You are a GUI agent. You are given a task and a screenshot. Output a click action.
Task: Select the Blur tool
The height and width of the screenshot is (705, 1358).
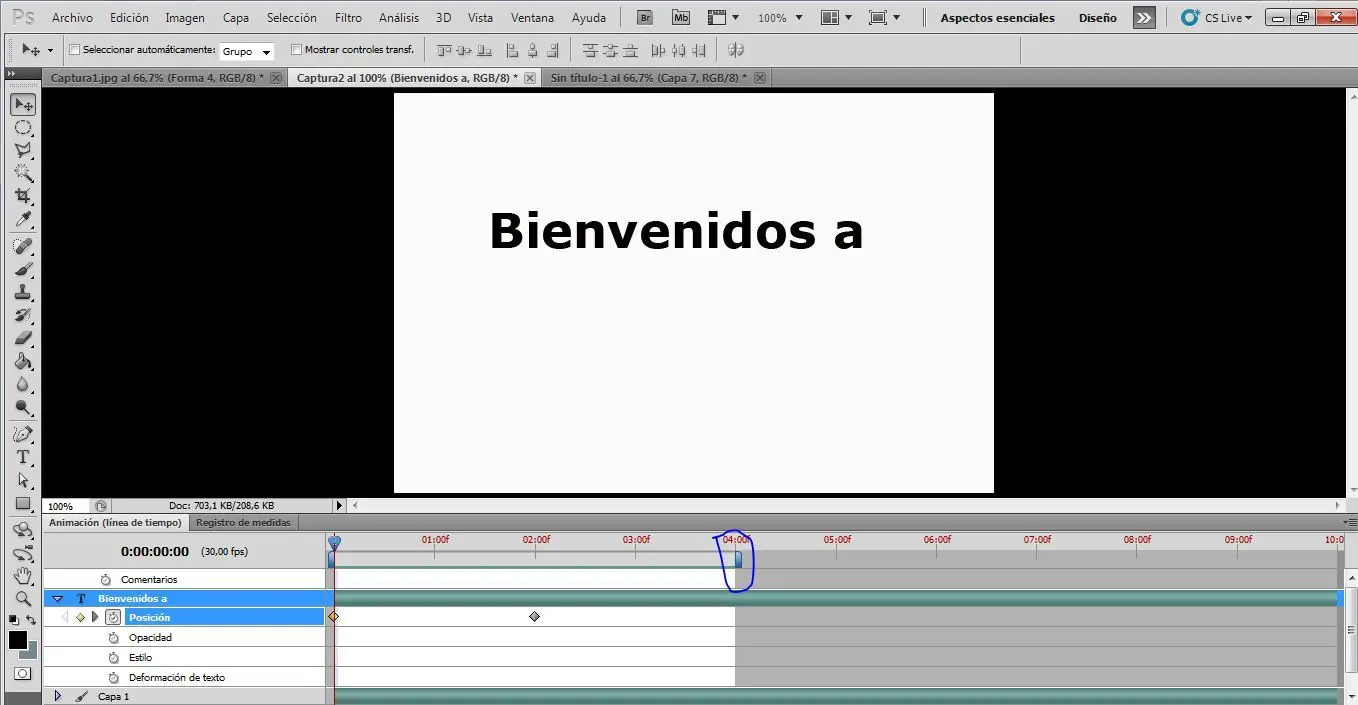coord(23,385)
